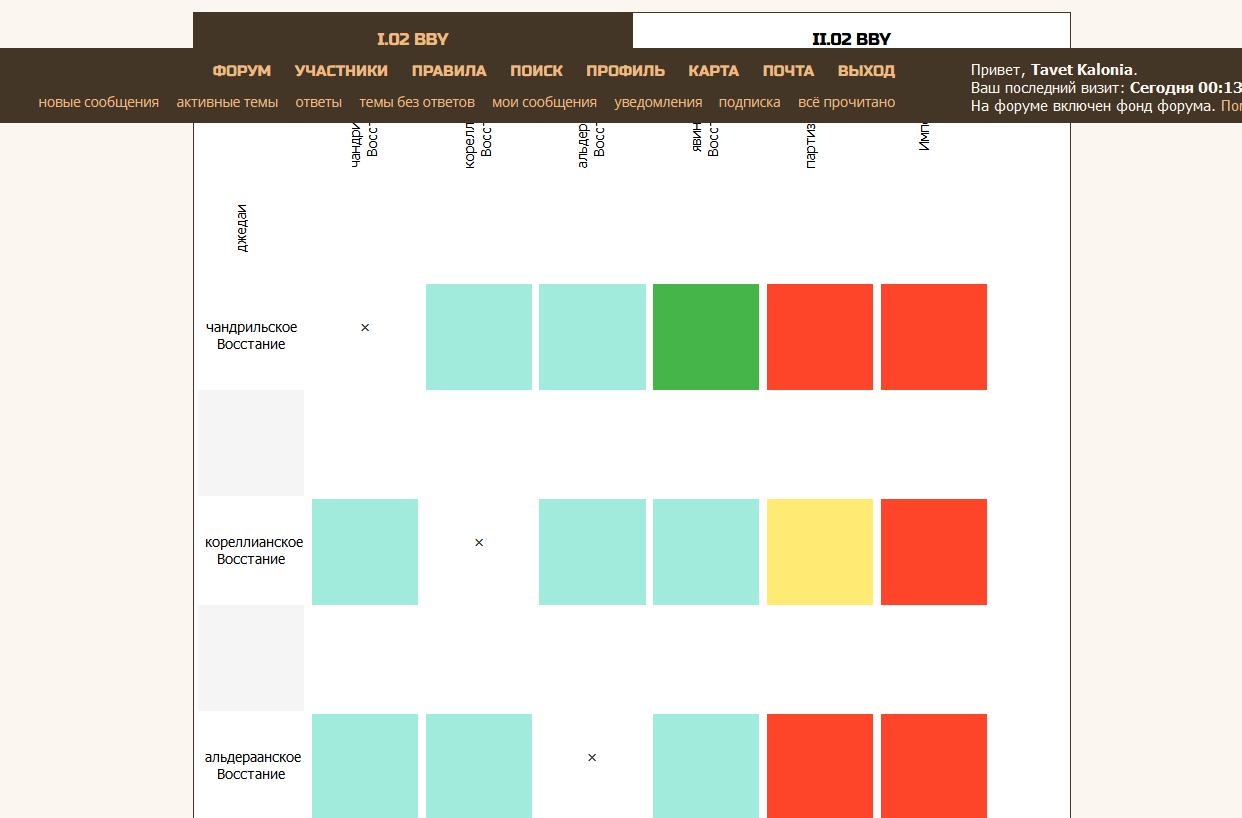Switch to the I.02 BBY tab
The width and height of the screenshot is (1242, 818).
[412, 39]
